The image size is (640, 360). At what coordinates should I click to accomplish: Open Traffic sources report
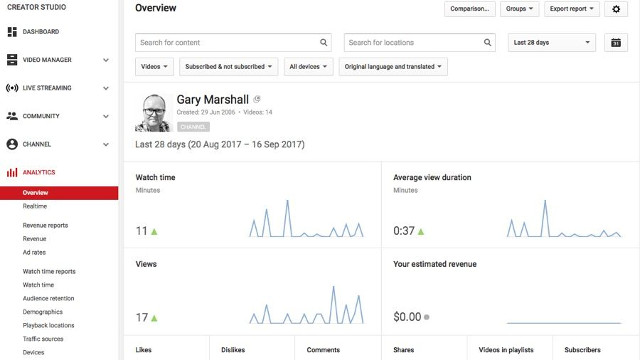click(x=43, y=339)
